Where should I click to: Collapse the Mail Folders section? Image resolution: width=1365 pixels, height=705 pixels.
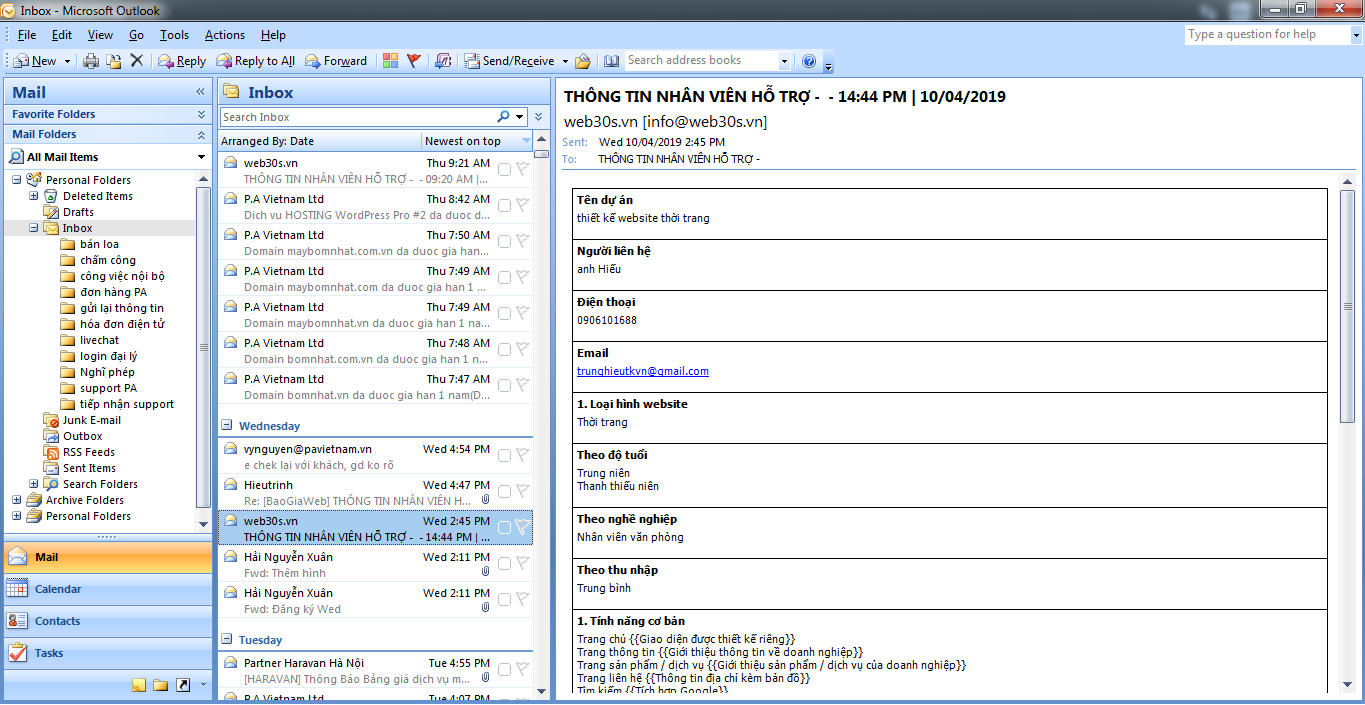click(201, 134)
